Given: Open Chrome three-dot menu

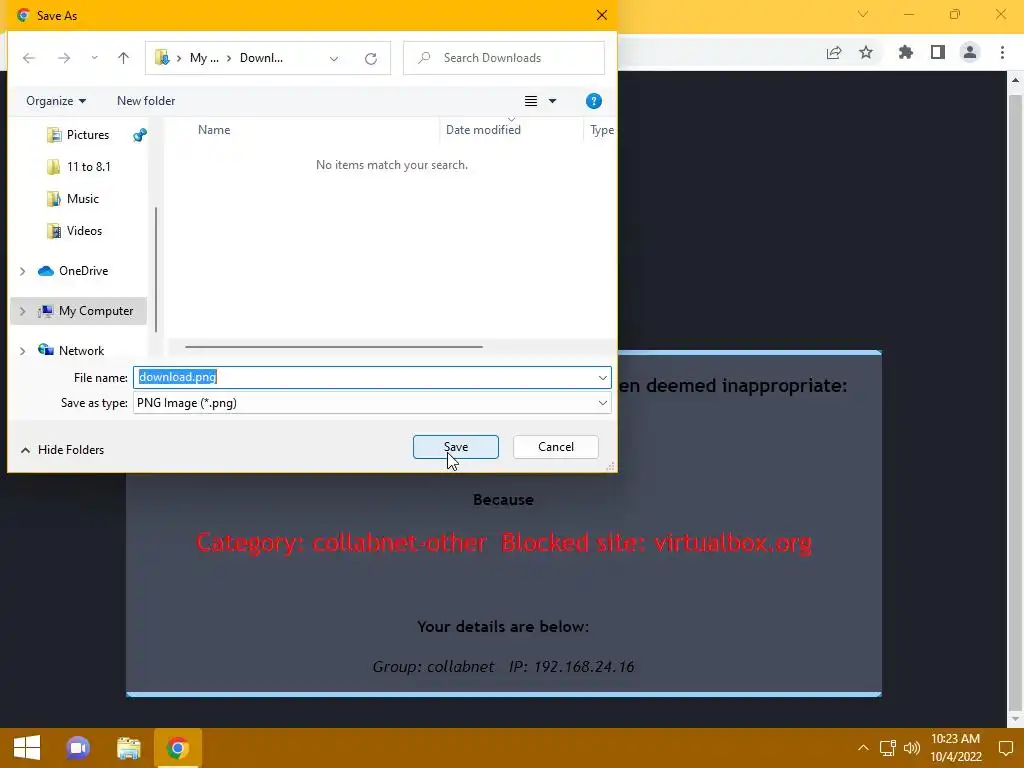Looking at the screenshot, I should pyautogui.click(x=1002, y=53).
